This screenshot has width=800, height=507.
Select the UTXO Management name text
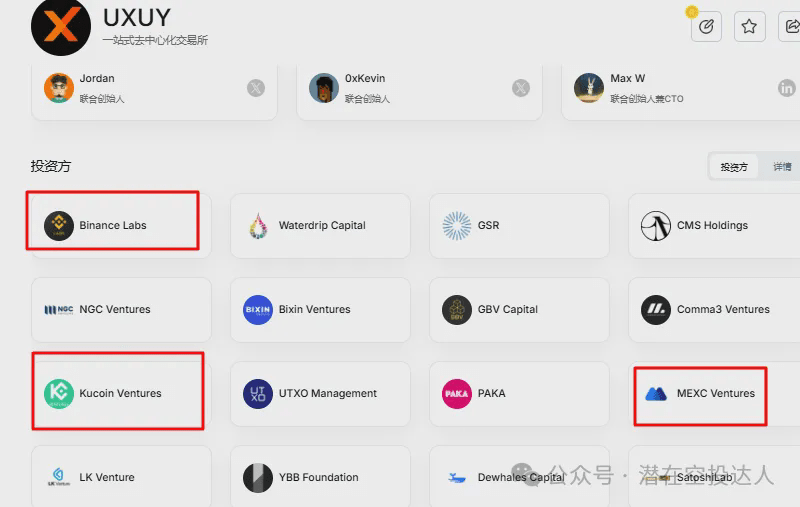(x=328, y=394)
